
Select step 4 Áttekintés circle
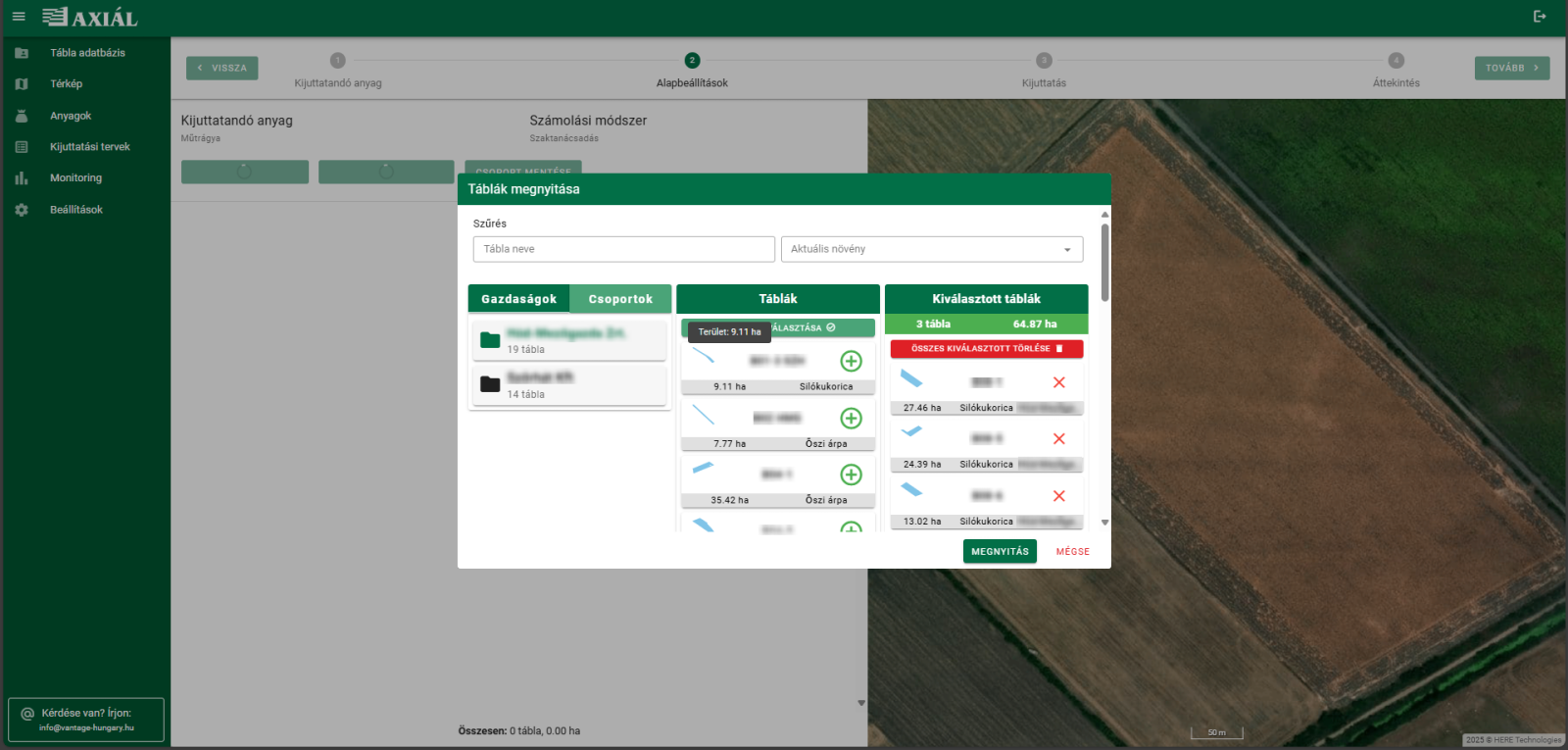[1396, 60]
